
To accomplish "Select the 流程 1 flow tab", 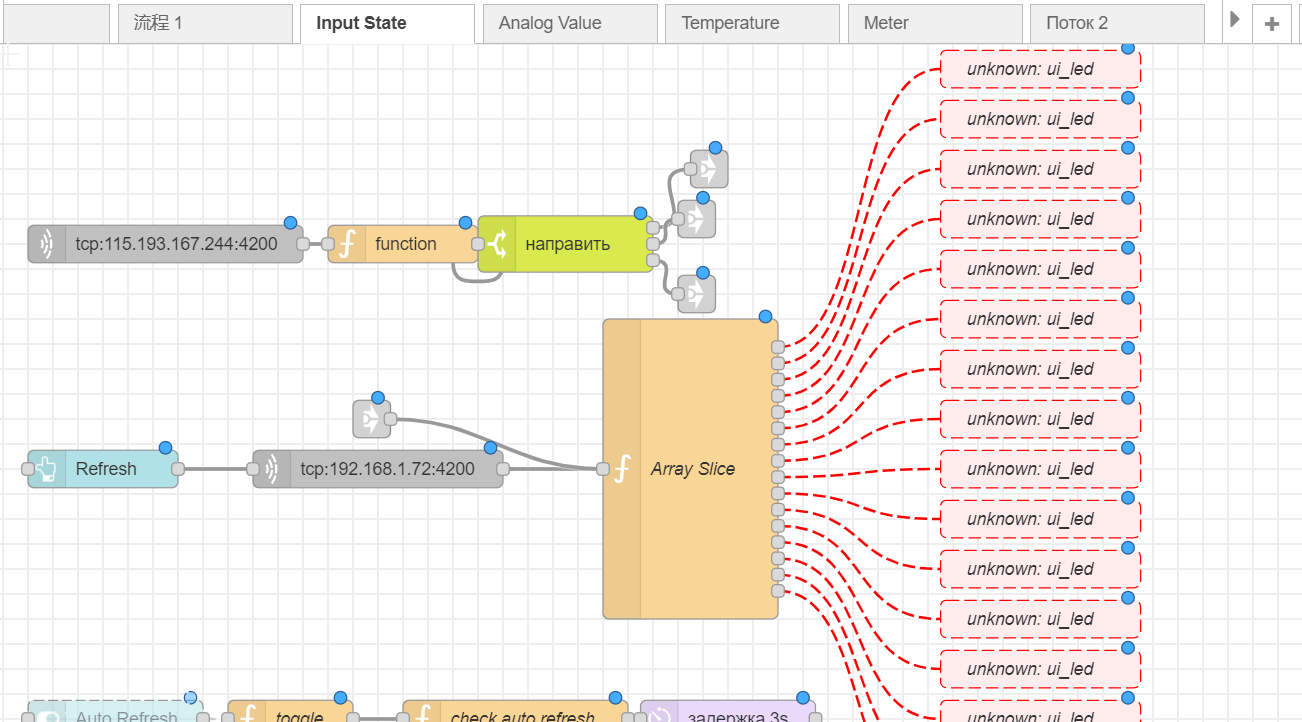I will tap(158, 23).
